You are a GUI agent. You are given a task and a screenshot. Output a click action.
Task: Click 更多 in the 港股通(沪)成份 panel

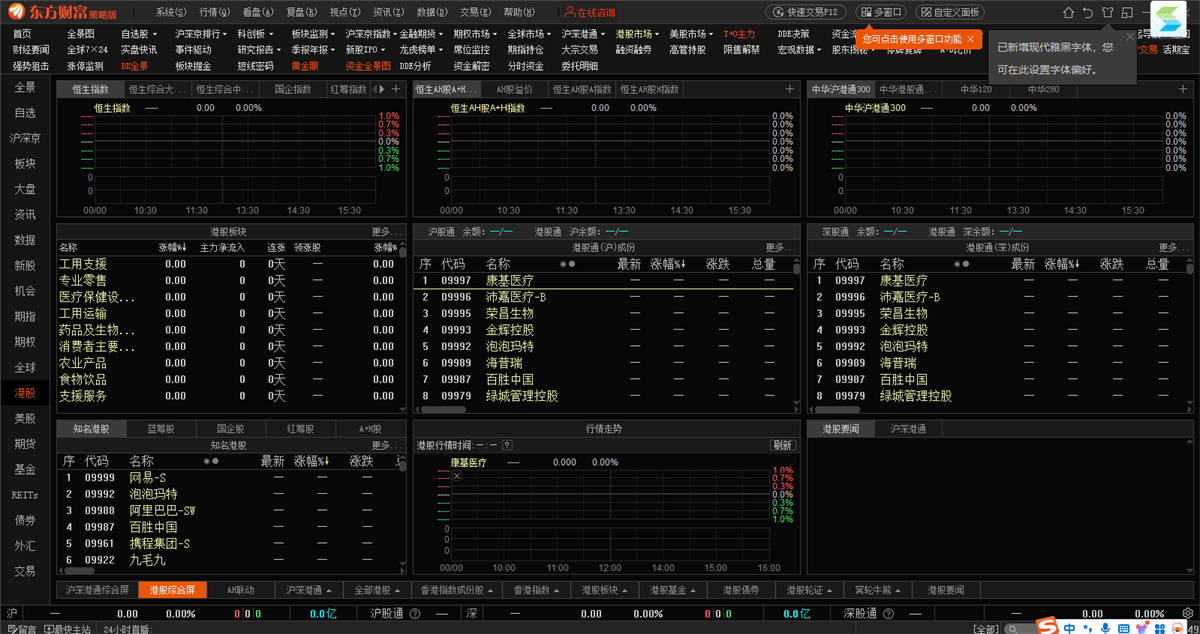coord(779,247)
